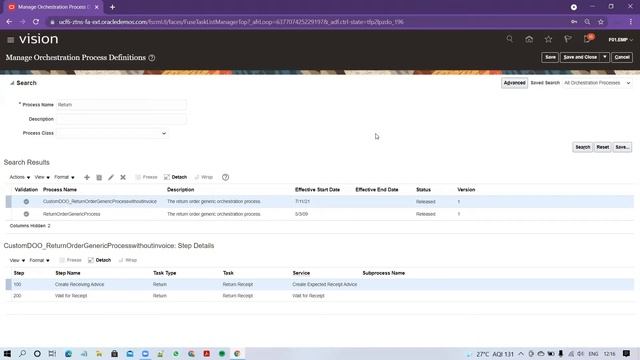
Task: Click the Edit pencil icon
Action: (111, 177)
